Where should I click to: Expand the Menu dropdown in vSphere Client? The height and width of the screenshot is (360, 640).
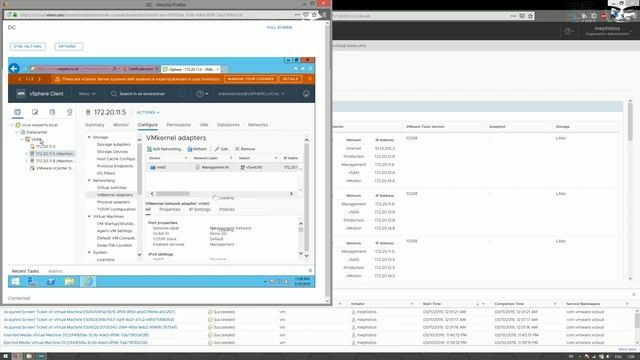(87, 94)
